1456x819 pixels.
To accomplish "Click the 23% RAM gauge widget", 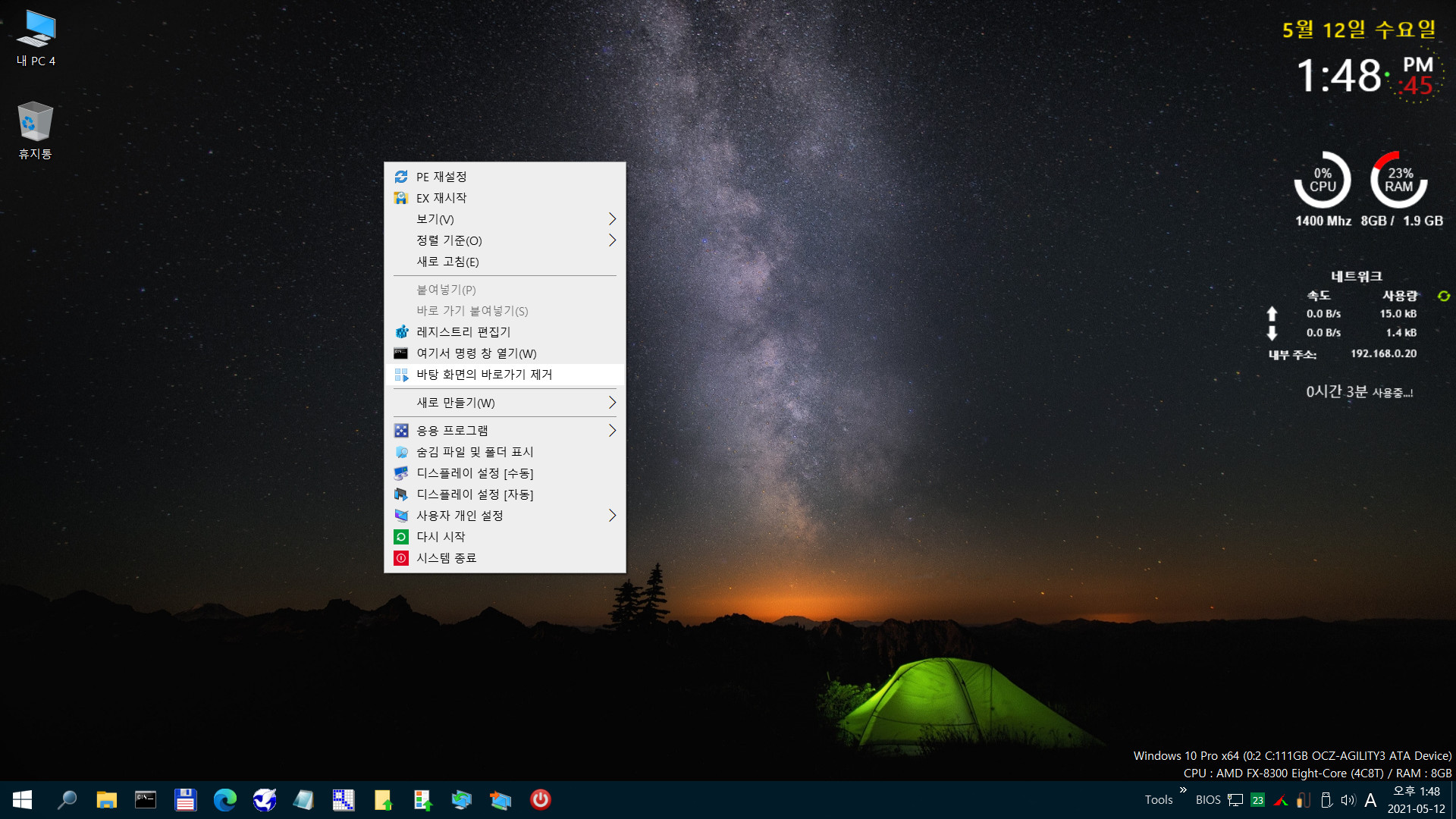I will pyautogui.click(x=1399, y=180).
